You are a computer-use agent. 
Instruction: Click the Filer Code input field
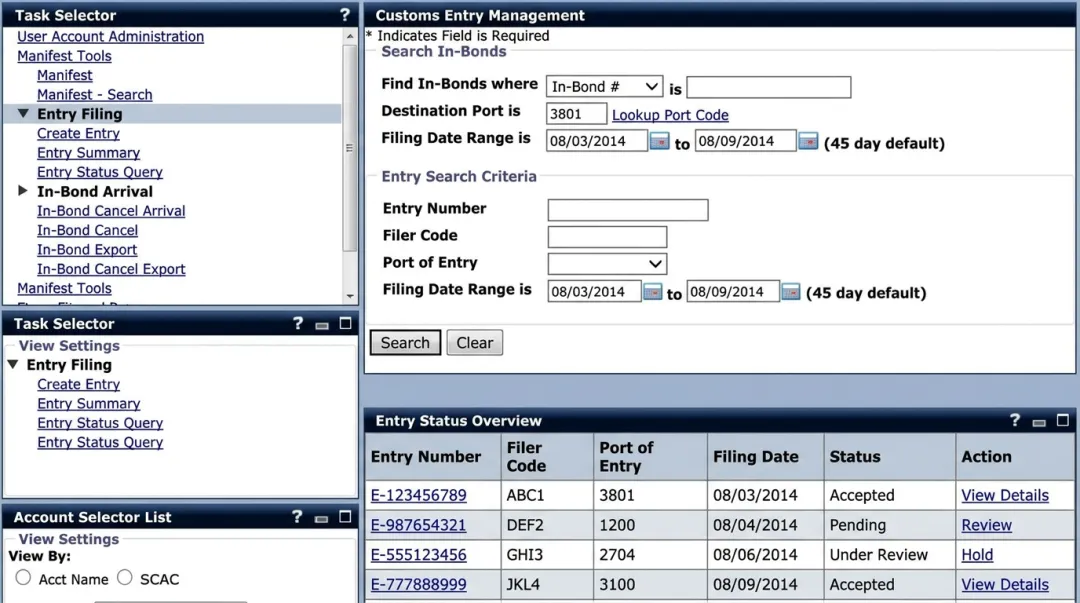click(607, 236)
